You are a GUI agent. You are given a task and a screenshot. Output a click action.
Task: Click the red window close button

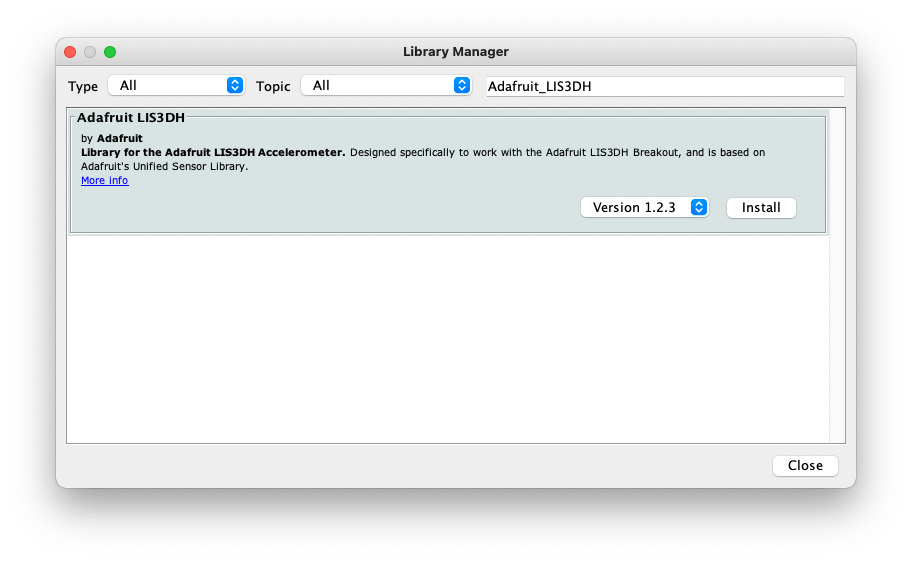[70, 52]
